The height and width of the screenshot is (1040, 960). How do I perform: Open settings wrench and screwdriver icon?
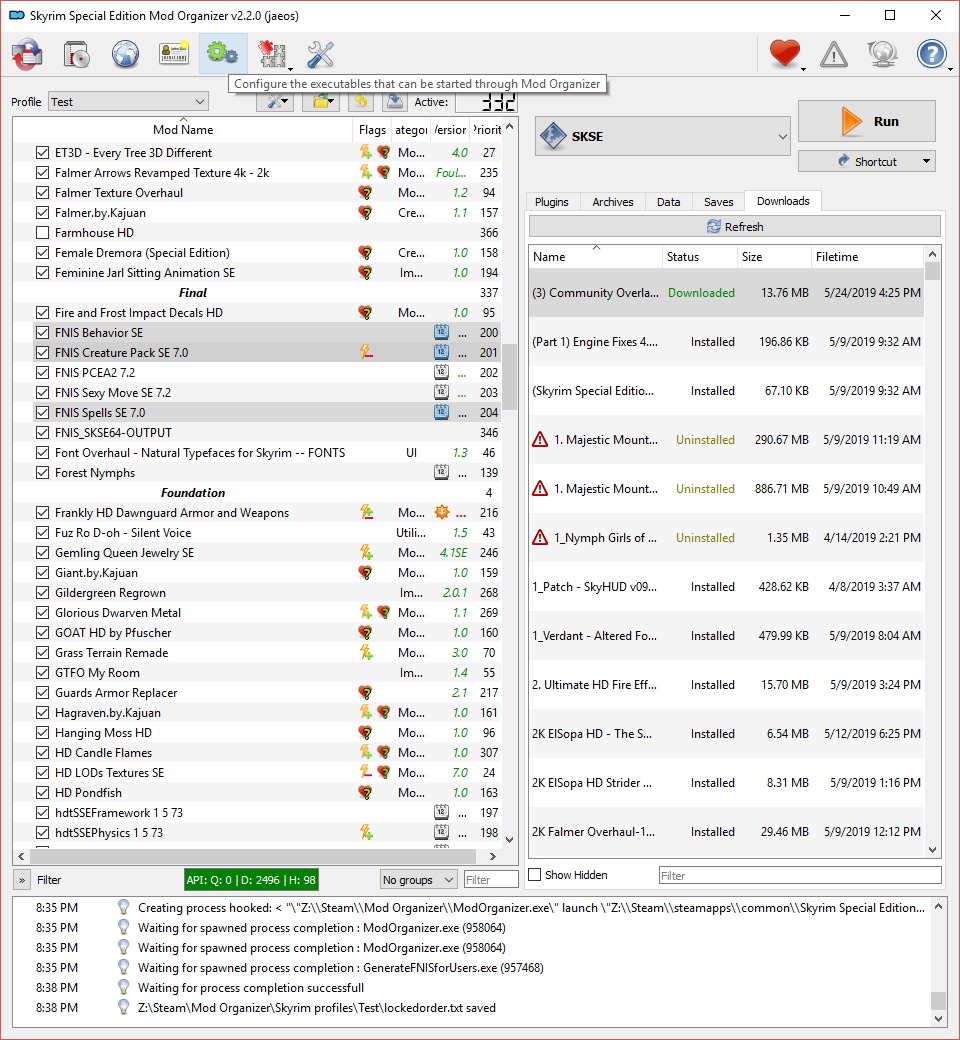tap(320, 54)
